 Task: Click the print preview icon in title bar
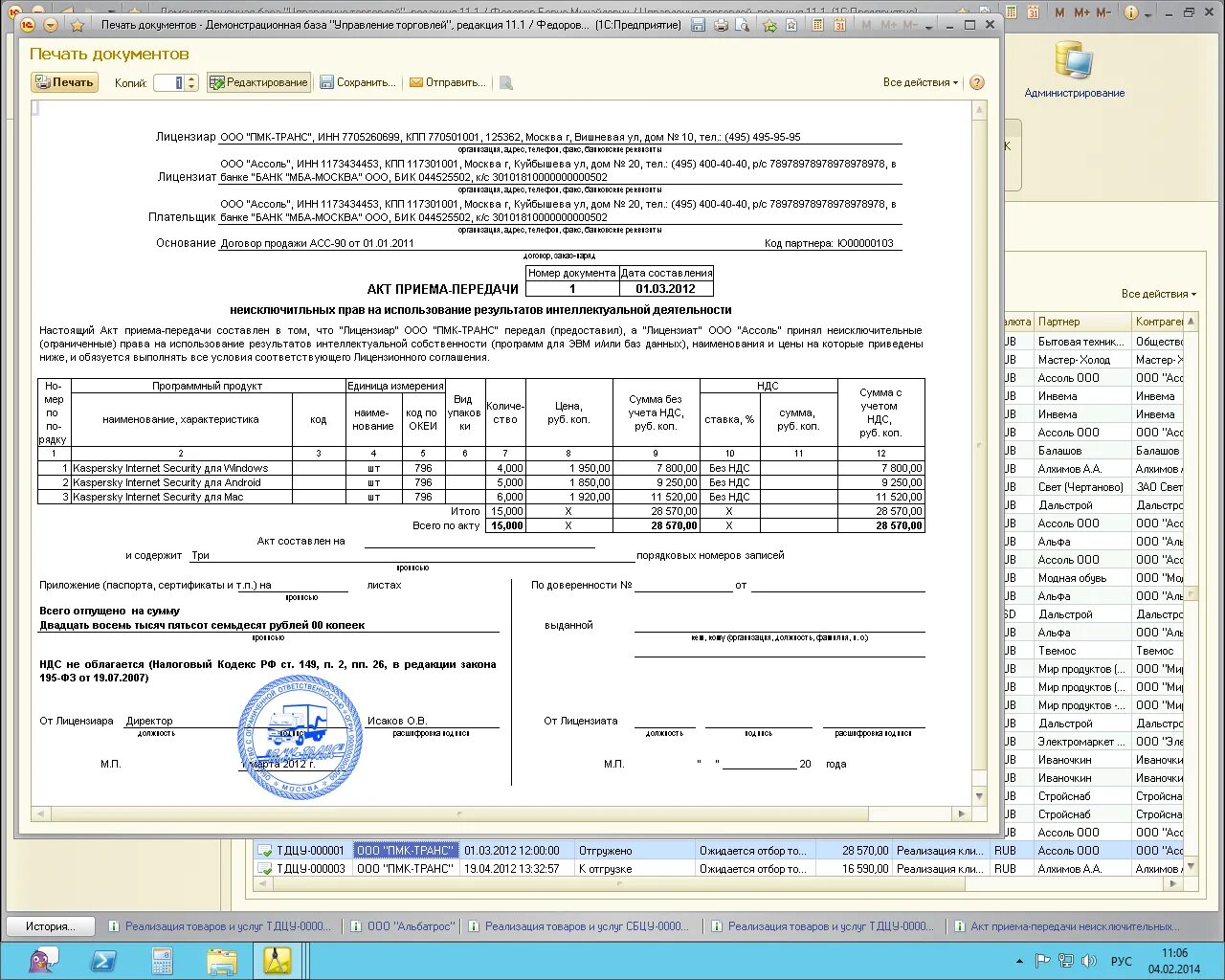(741, 25)
